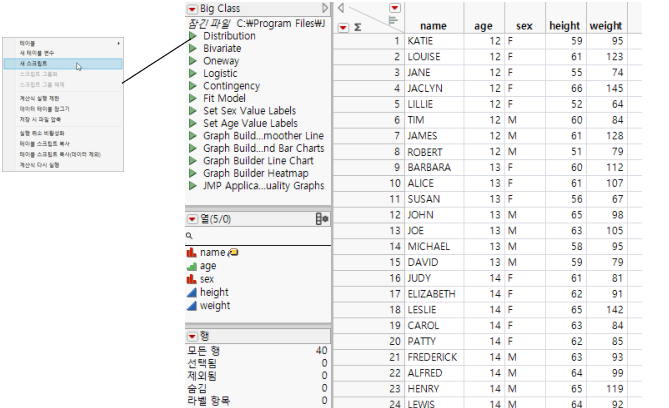This screenshot has width=669, height=408.
Task: Run the Oneway script with its green triangle
Action: pos(193,61)
